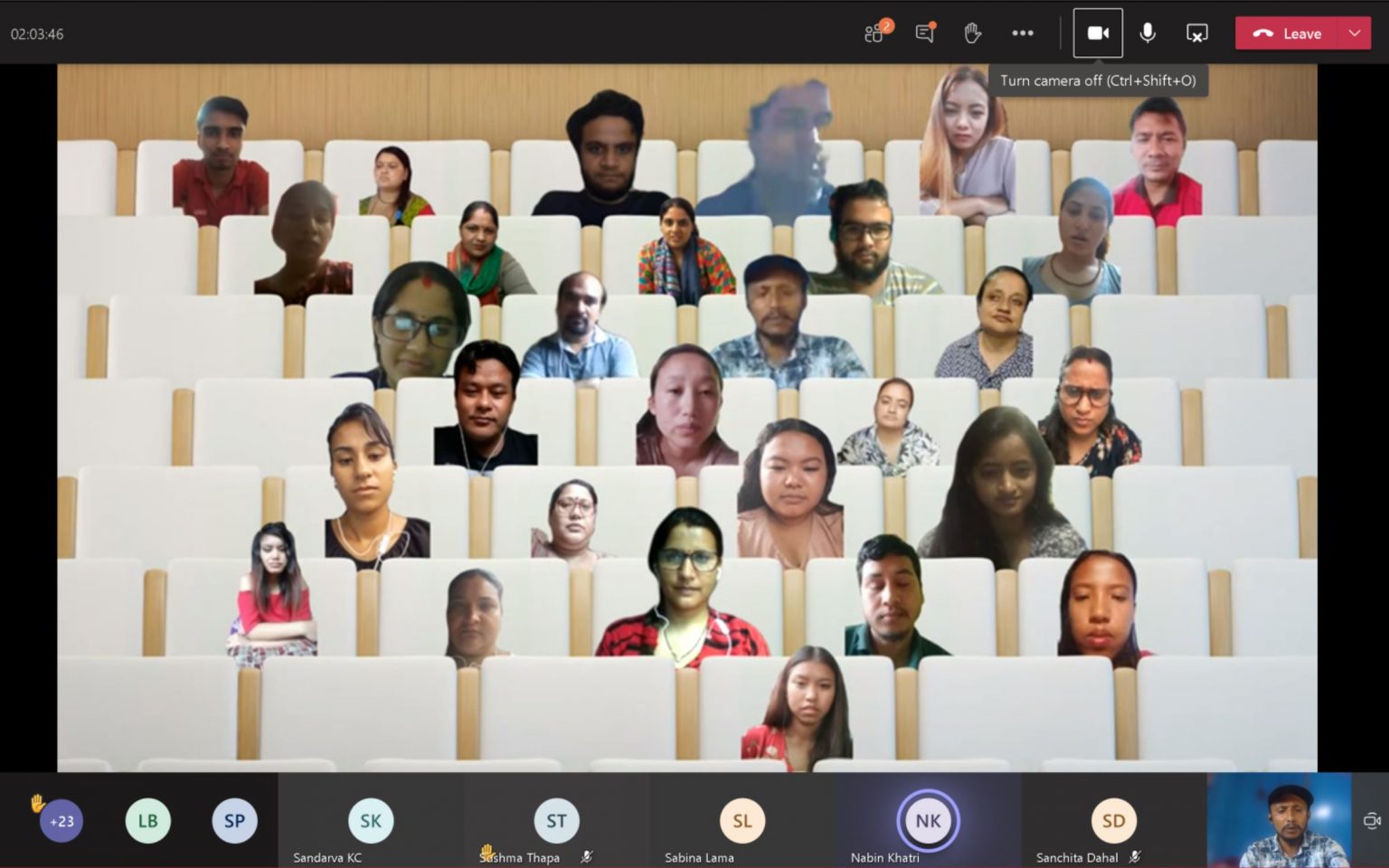Click the raise hand icon

click(972, 33)
